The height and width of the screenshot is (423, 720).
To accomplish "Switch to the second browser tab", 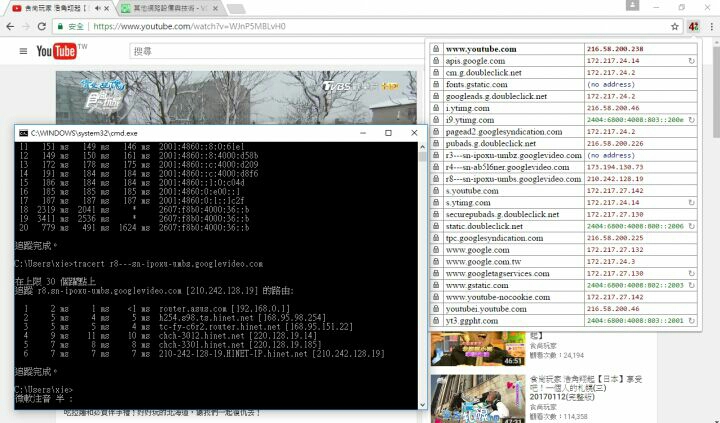I will [170, 8].
